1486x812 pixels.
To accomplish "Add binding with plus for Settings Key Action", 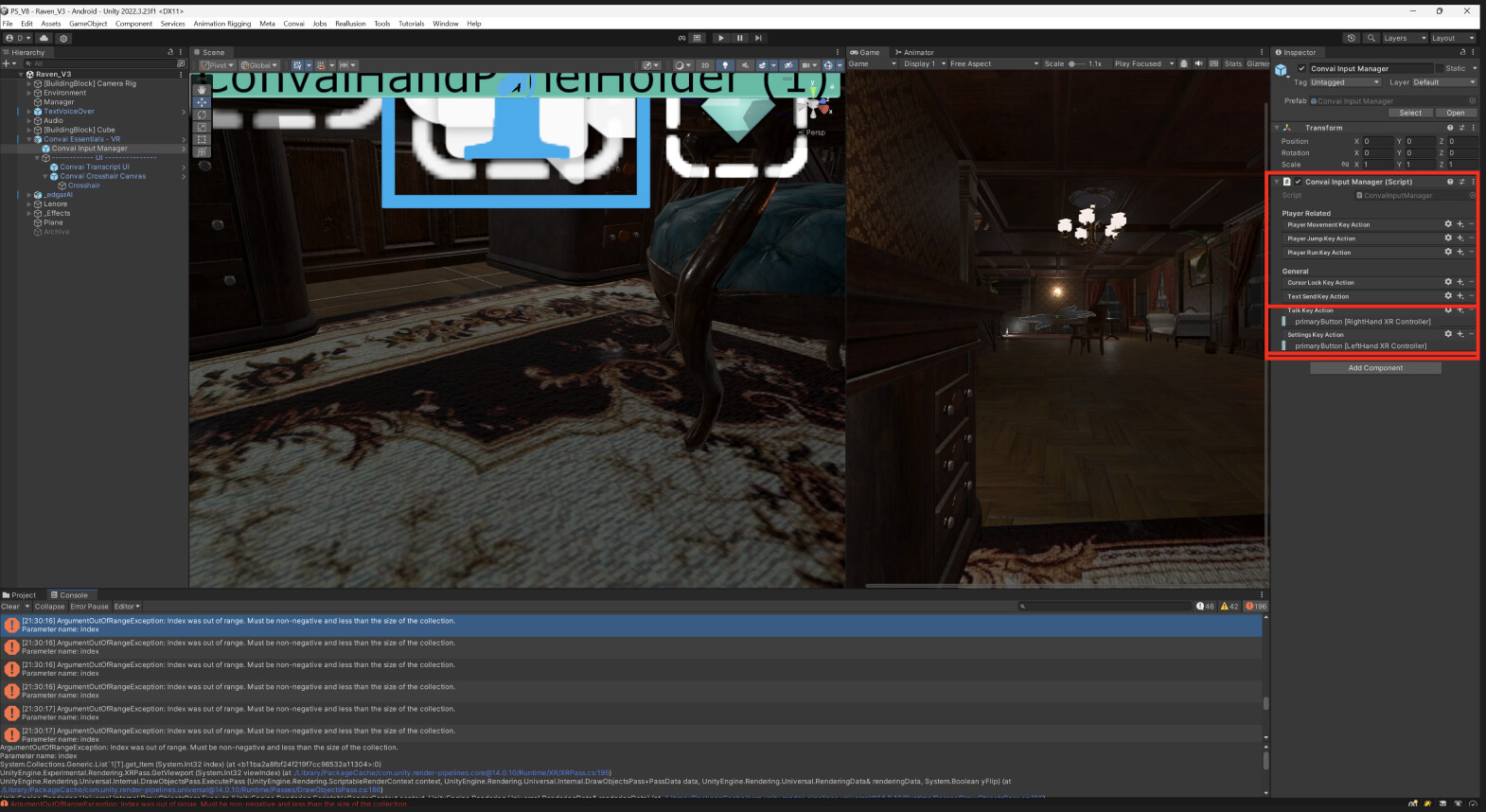I will pyautogui.click(x=1459, y=334).
